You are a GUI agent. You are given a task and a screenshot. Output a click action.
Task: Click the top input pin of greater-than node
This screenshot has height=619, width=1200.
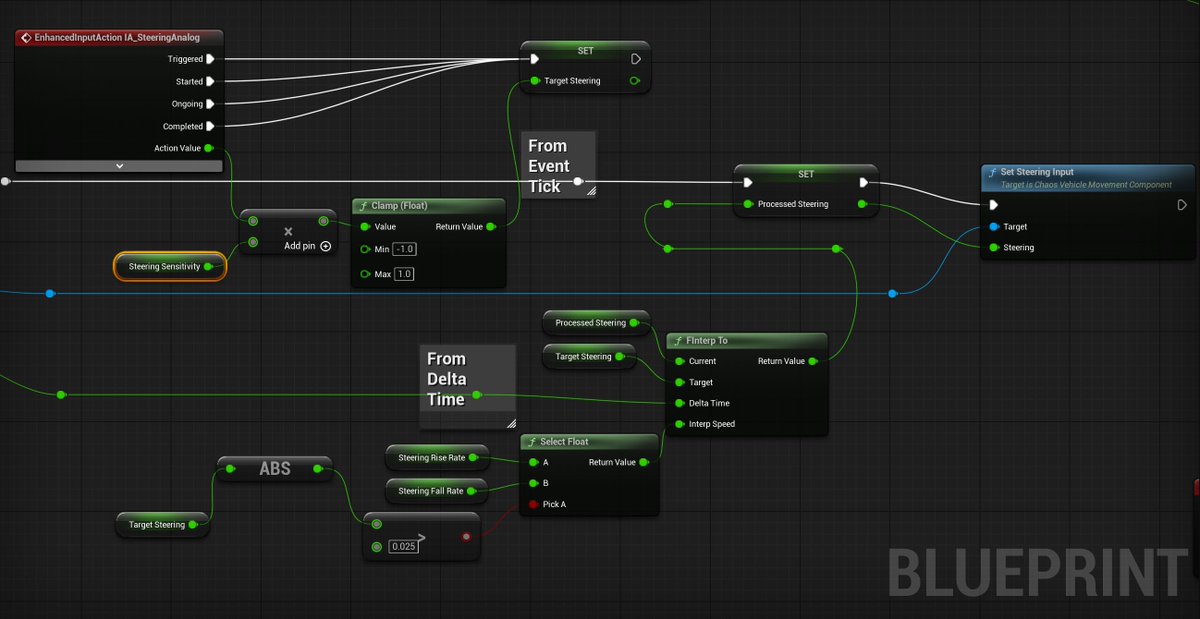tap(376, 524)
